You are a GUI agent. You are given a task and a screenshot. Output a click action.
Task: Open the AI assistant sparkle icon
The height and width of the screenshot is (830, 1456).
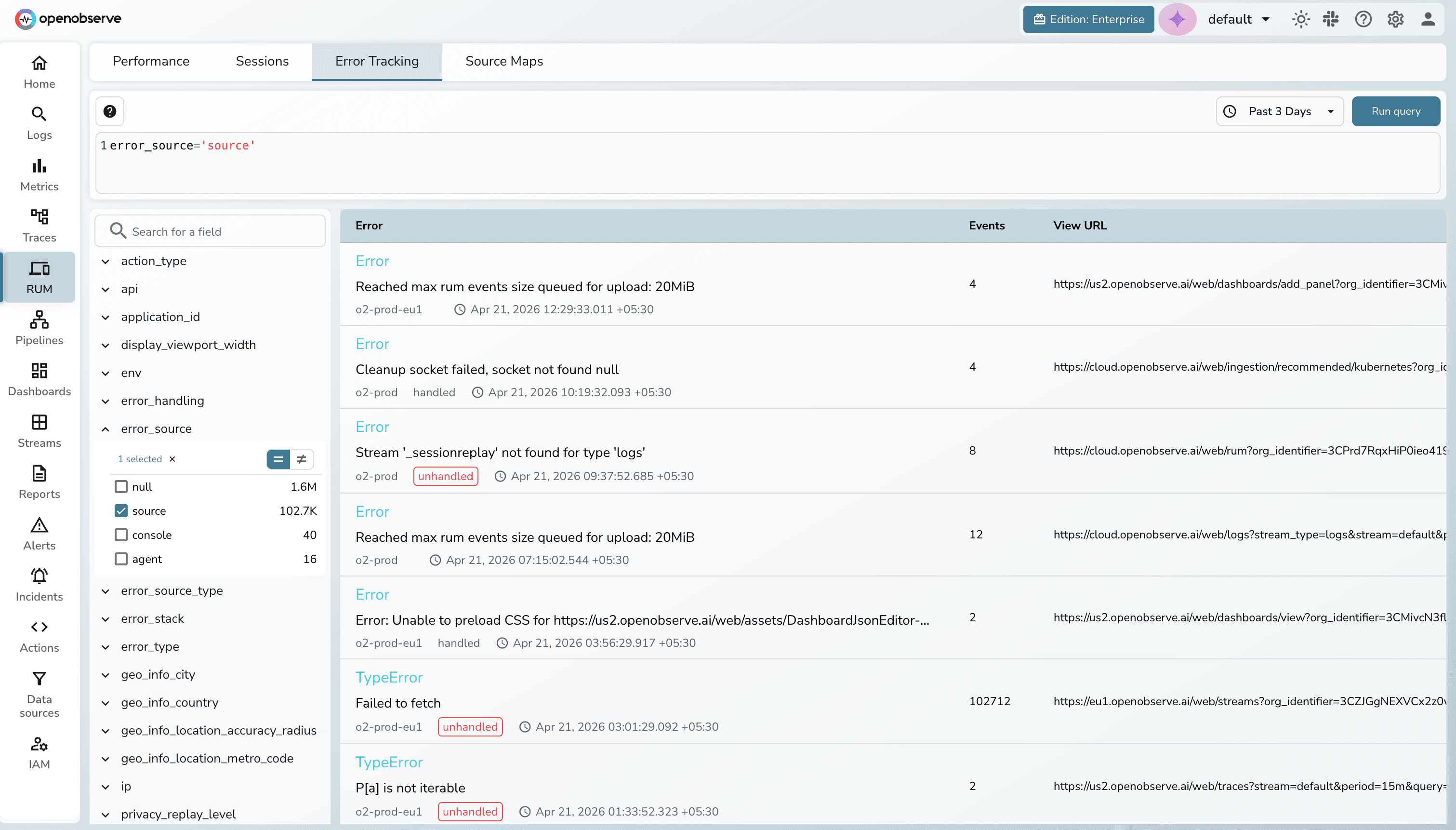point(1177,19)
